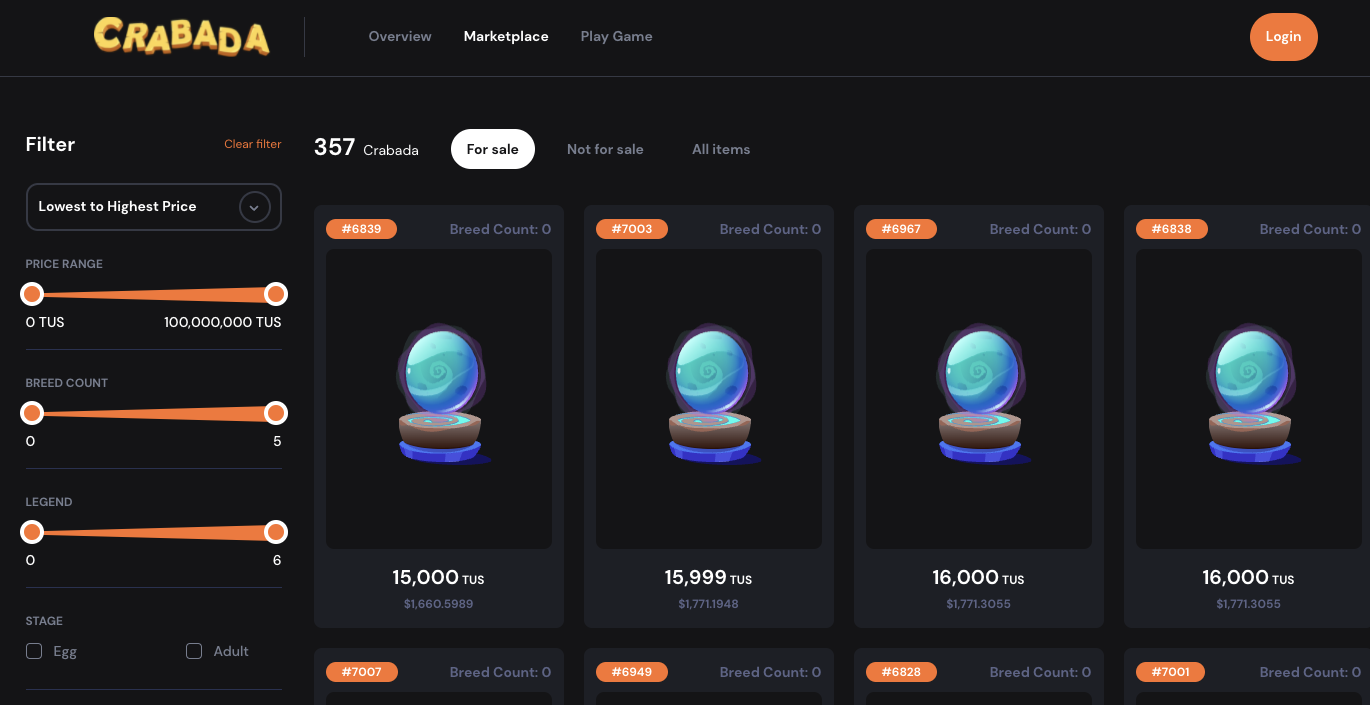Image resolution: width=1370 pixels, height=705 pixels.
Task: Clear all filters
Action: (x=253, y=144)
